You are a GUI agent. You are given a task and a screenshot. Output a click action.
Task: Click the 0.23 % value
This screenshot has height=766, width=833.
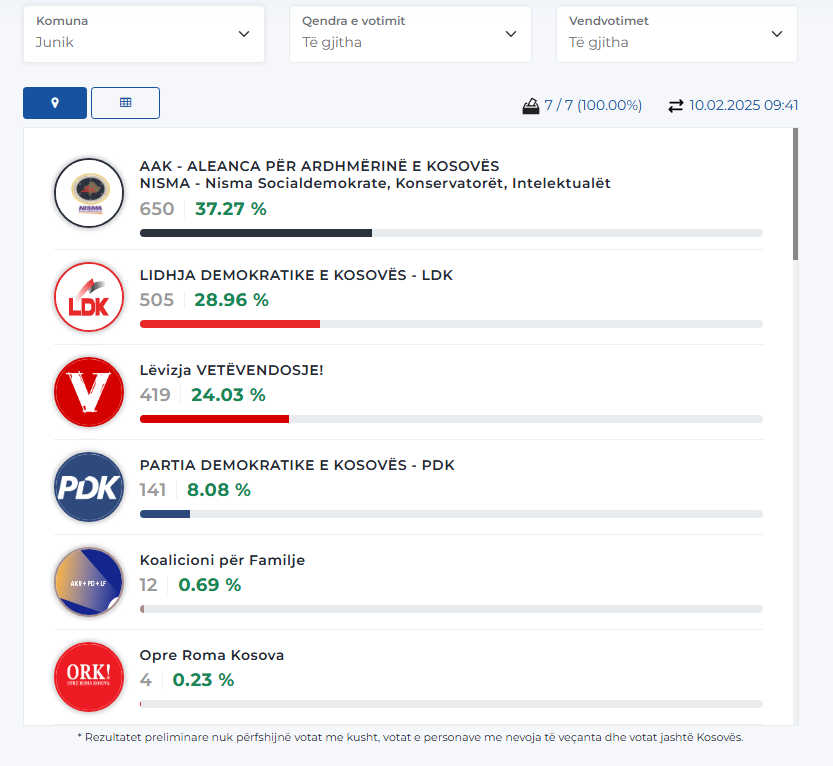pos(203,680)
